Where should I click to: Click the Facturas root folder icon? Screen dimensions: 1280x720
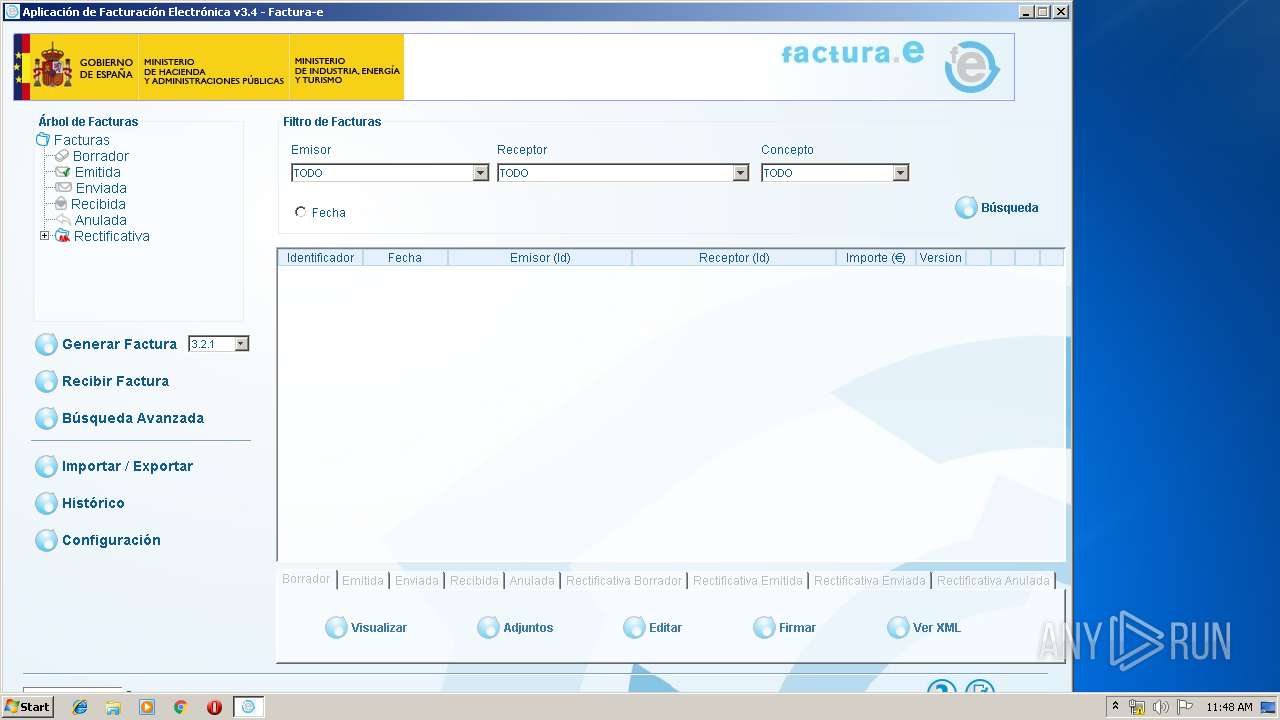43,140
